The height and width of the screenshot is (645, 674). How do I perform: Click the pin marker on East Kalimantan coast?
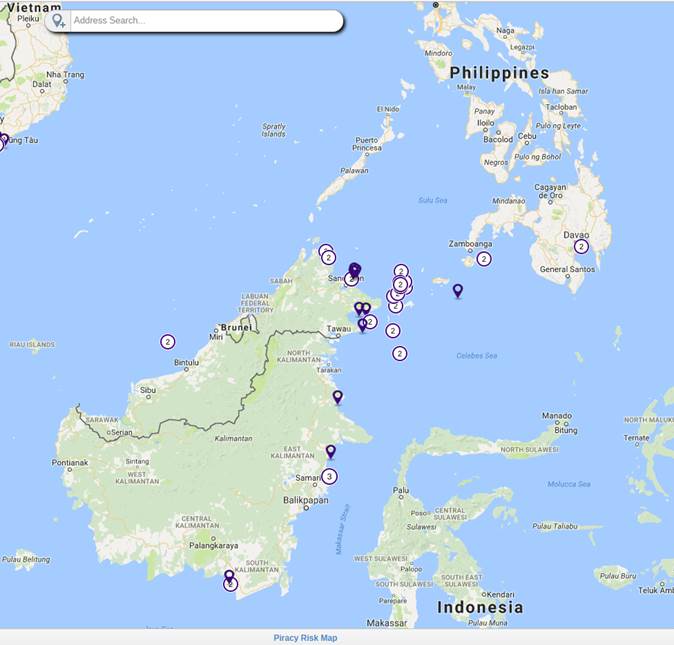(331, 452)
